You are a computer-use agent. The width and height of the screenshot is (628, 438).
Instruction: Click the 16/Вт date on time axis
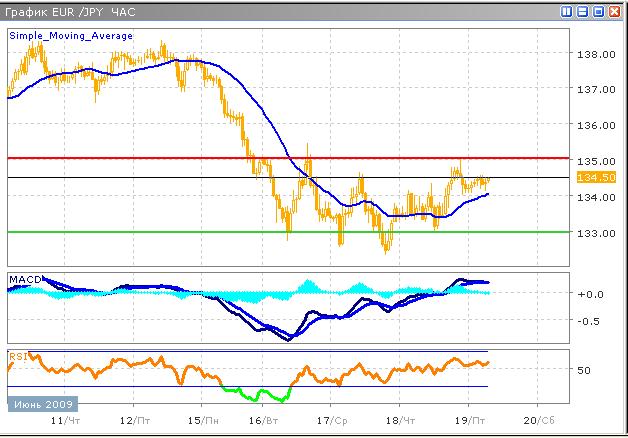[x=263, y=422]
